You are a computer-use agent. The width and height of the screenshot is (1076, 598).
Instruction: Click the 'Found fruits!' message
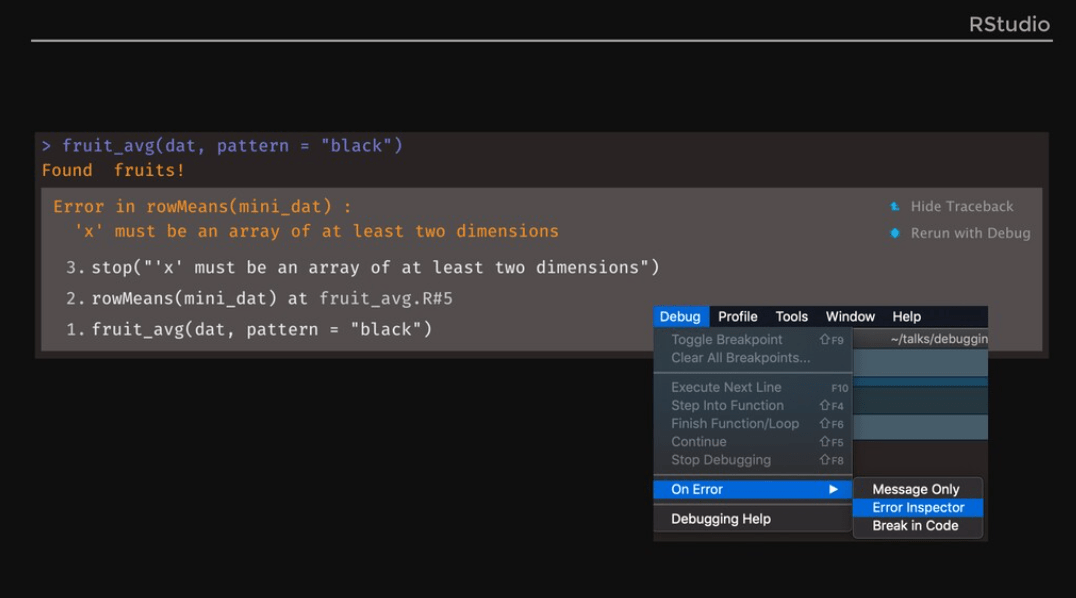coord(113,170)
